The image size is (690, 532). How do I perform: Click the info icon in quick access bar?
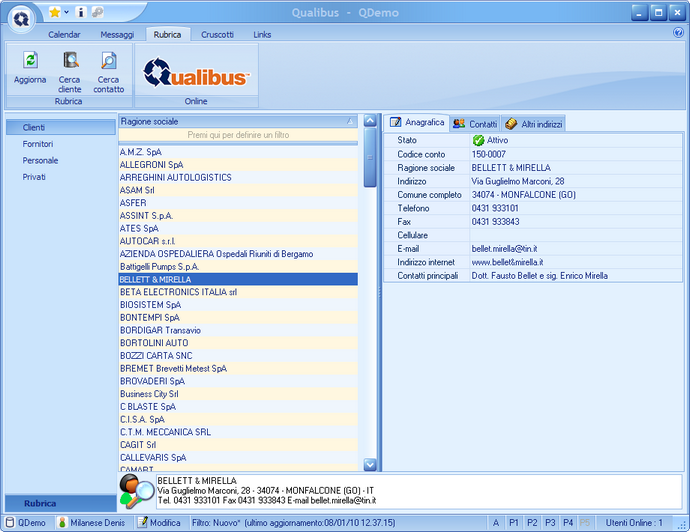coord(81,12)
